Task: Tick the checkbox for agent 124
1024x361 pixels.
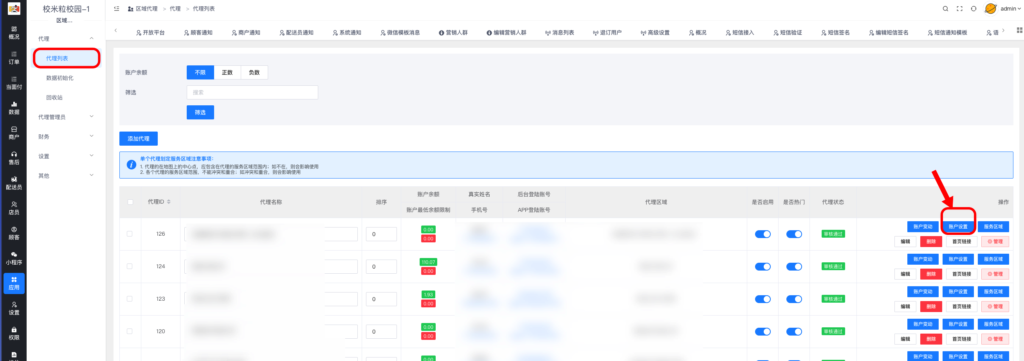Action: point(130,266)
